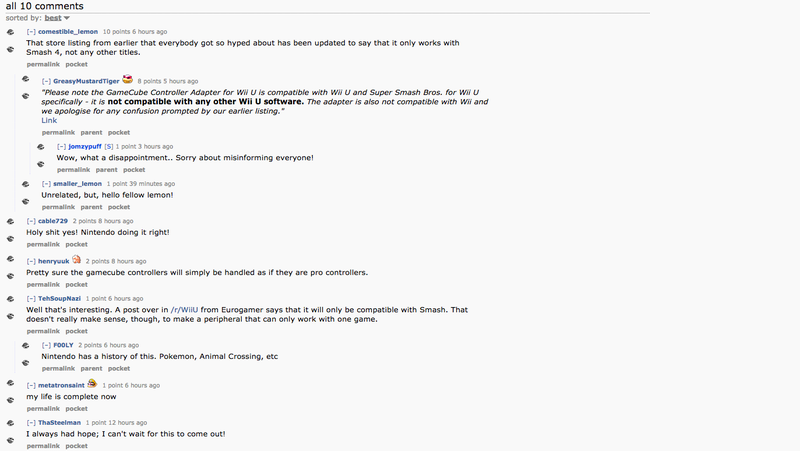Upvote GreasyMustardTiger's quoted reply
This screenshot has width=800, height=451.
(x=26, y=79)
